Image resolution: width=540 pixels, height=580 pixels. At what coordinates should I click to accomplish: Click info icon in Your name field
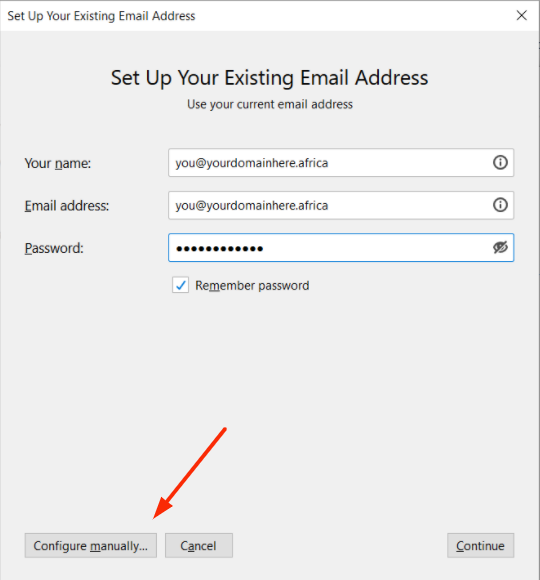tap(500, 162)
